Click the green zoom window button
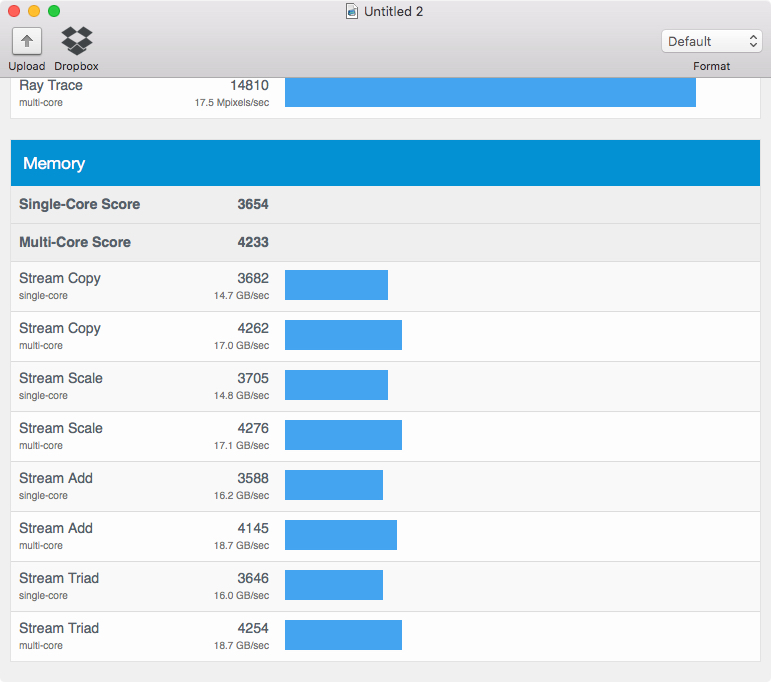771x682 pixels. 54,11
